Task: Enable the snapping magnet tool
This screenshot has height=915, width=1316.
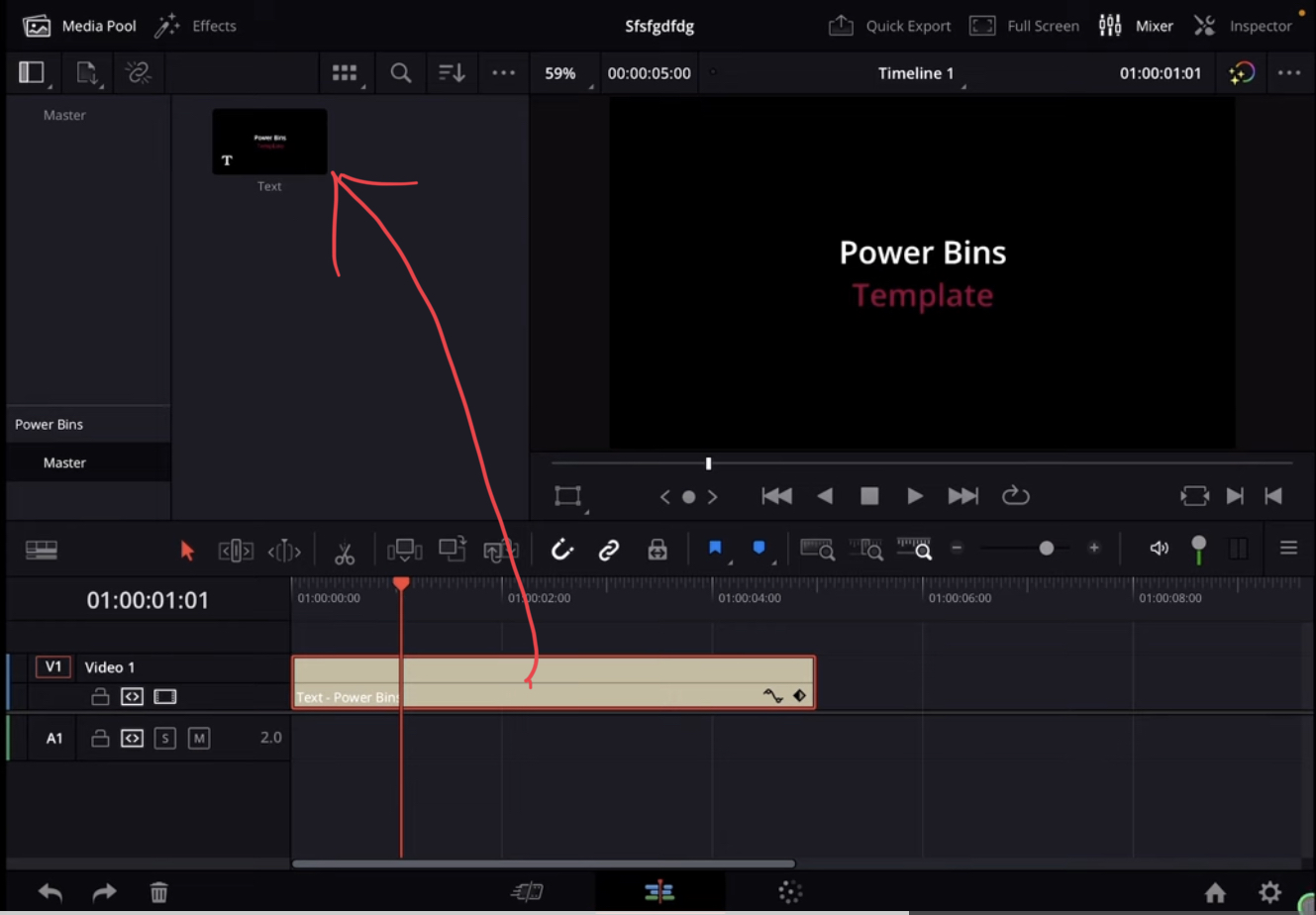Action: click(561, 549)
